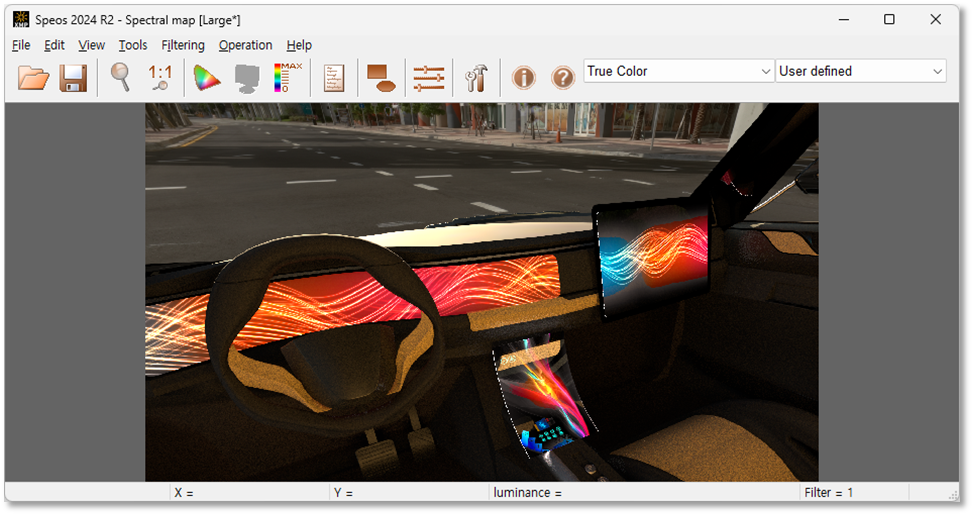Viewport: 973px width, 515px height.
Task: Open the wrench and hammer tools icon
Action: (x=476, y=78)
